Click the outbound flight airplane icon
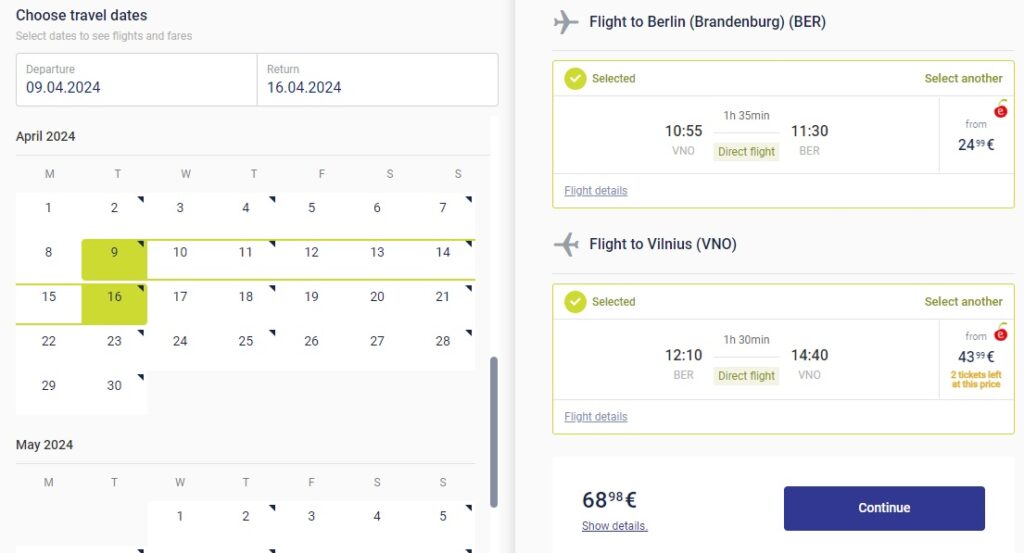1024x553 pixels. point(566,22)
